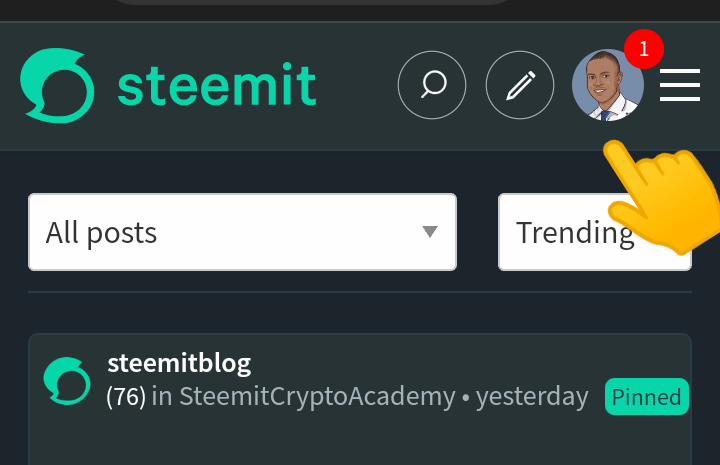Screen dimensions: 720x465
Task: Click the pencil icon to write a post
Action: coord(520,85)
